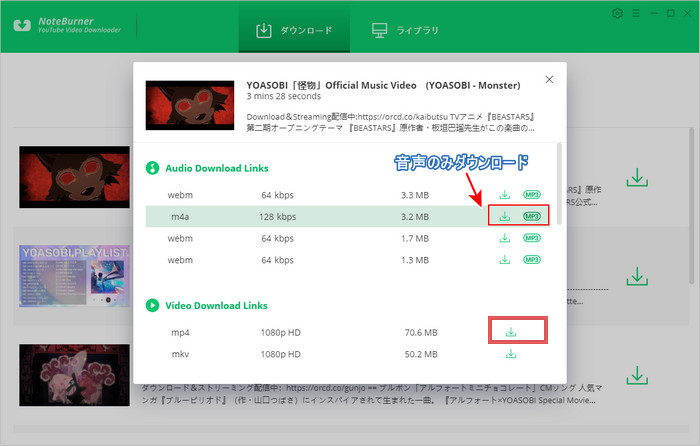Screen dimensions: 700x446
Task: Download the m4a 128 kbps audio
Action: point(505,216)
